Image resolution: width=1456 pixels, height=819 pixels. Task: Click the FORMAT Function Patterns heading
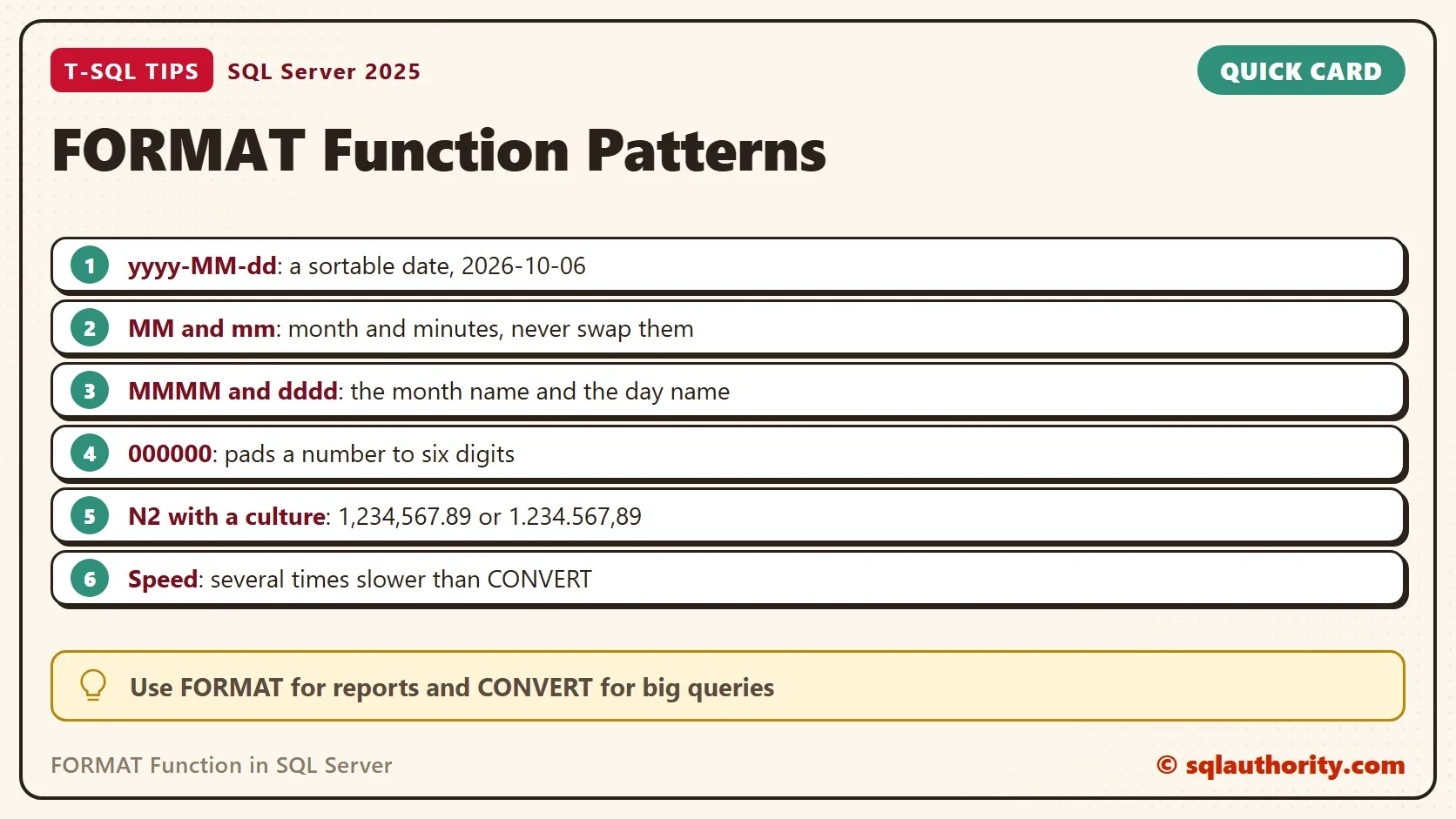click(x=439, y=151)
